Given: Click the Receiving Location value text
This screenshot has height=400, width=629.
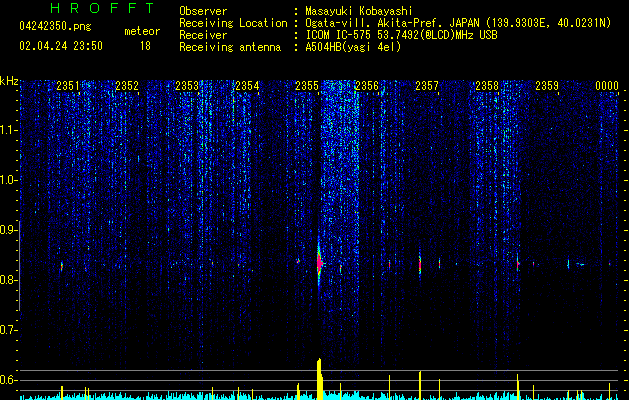Looking at the screenshot, I should (458, 23).
